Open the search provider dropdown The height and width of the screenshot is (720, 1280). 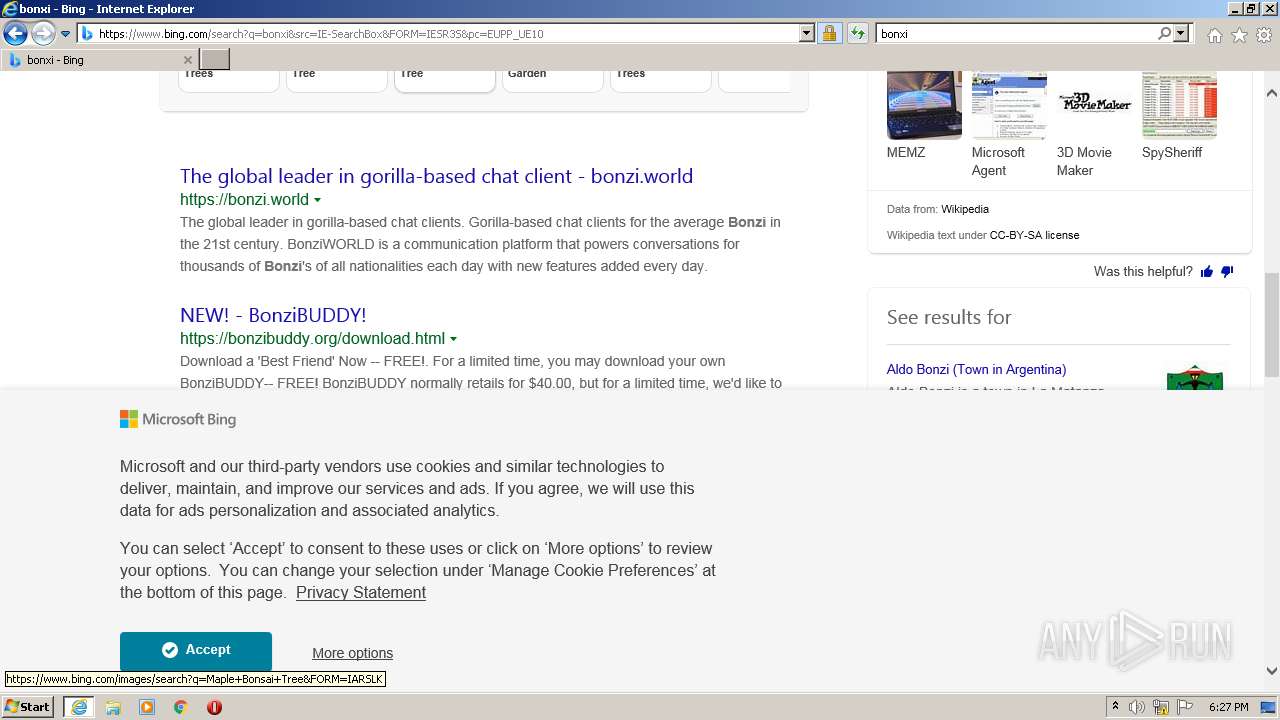pos(1182,34)
